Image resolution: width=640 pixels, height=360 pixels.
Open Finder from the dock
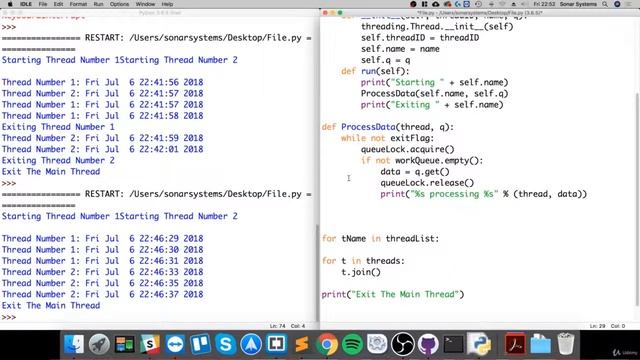74,344
